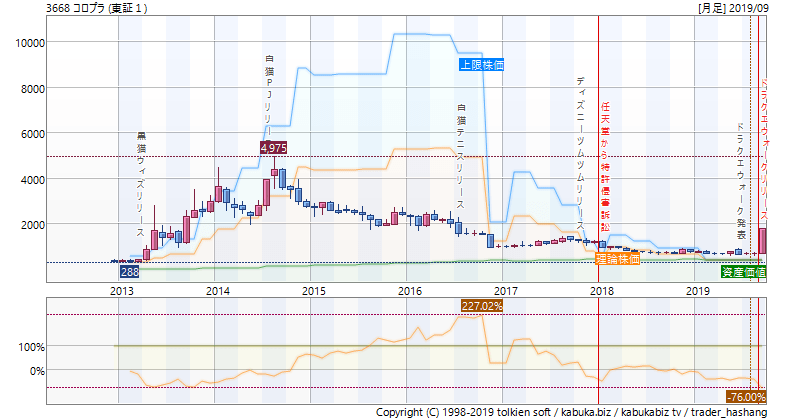Click the 10000 y-axis price label

pyautogui.click(x=30, y=43)
